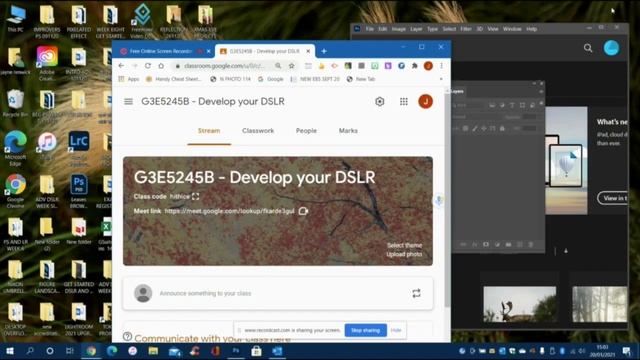
Task: Switch to Free Online Screen Recorder tab
Action: (160, 51)
